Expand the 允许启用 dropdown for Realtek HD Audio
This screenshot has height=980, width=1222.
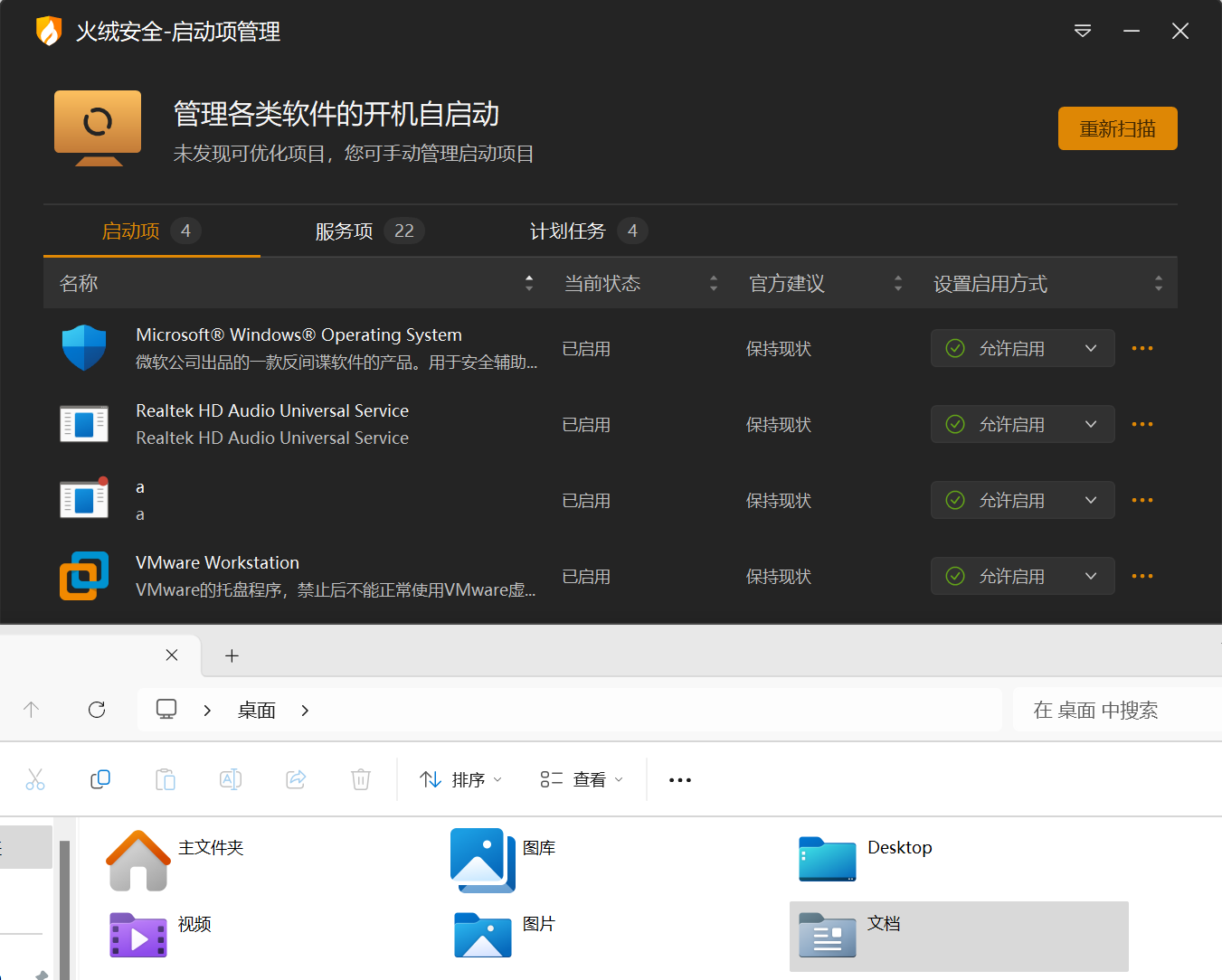pos(1022,424)
